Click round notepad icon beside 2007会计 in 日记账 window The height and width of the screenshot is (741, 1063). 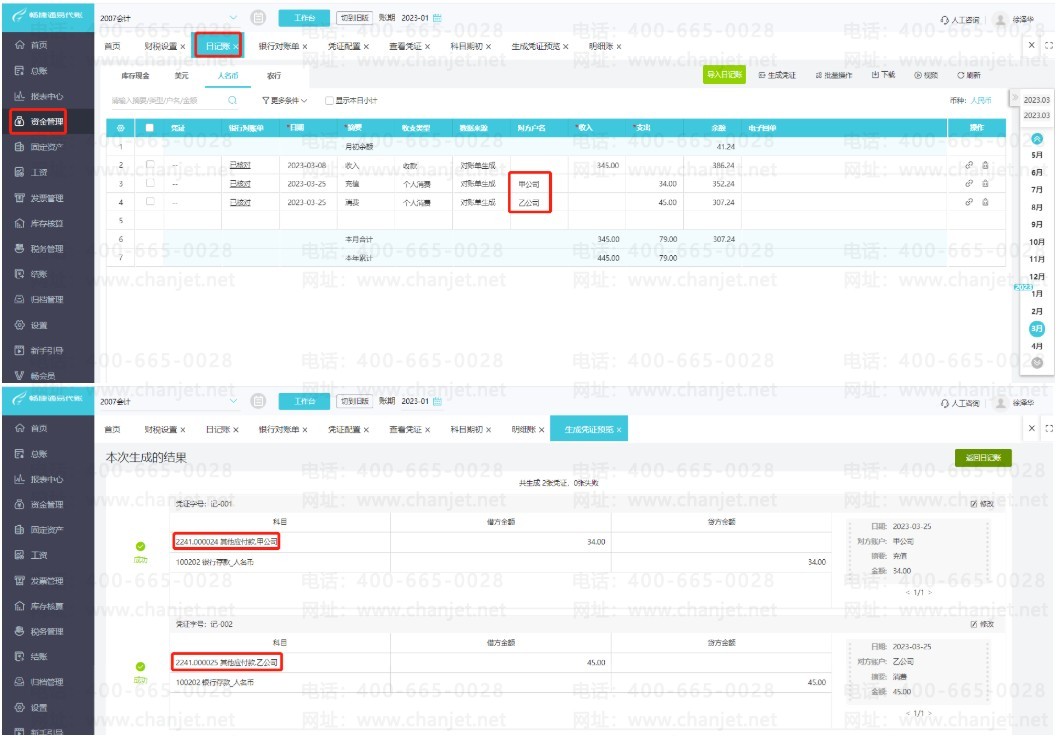pyautogui.click(x=258, y=18)
